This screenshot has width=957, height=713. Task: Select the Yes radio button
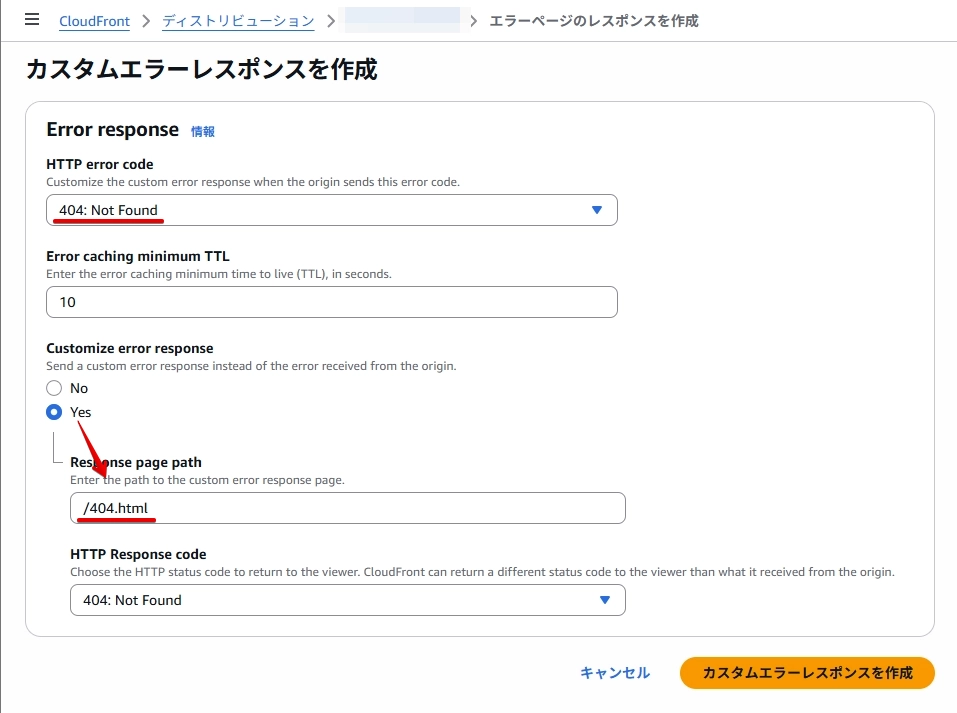[x=55, y=412]
